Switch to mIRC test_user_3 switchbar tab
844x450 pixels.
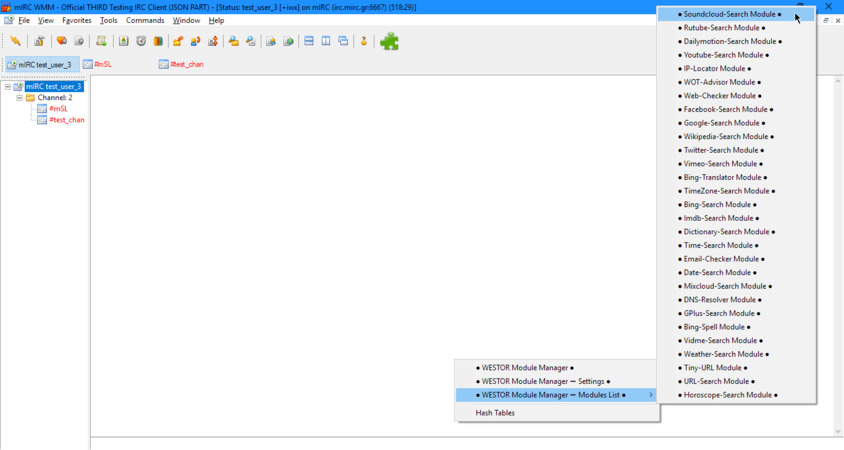(42, 65)
